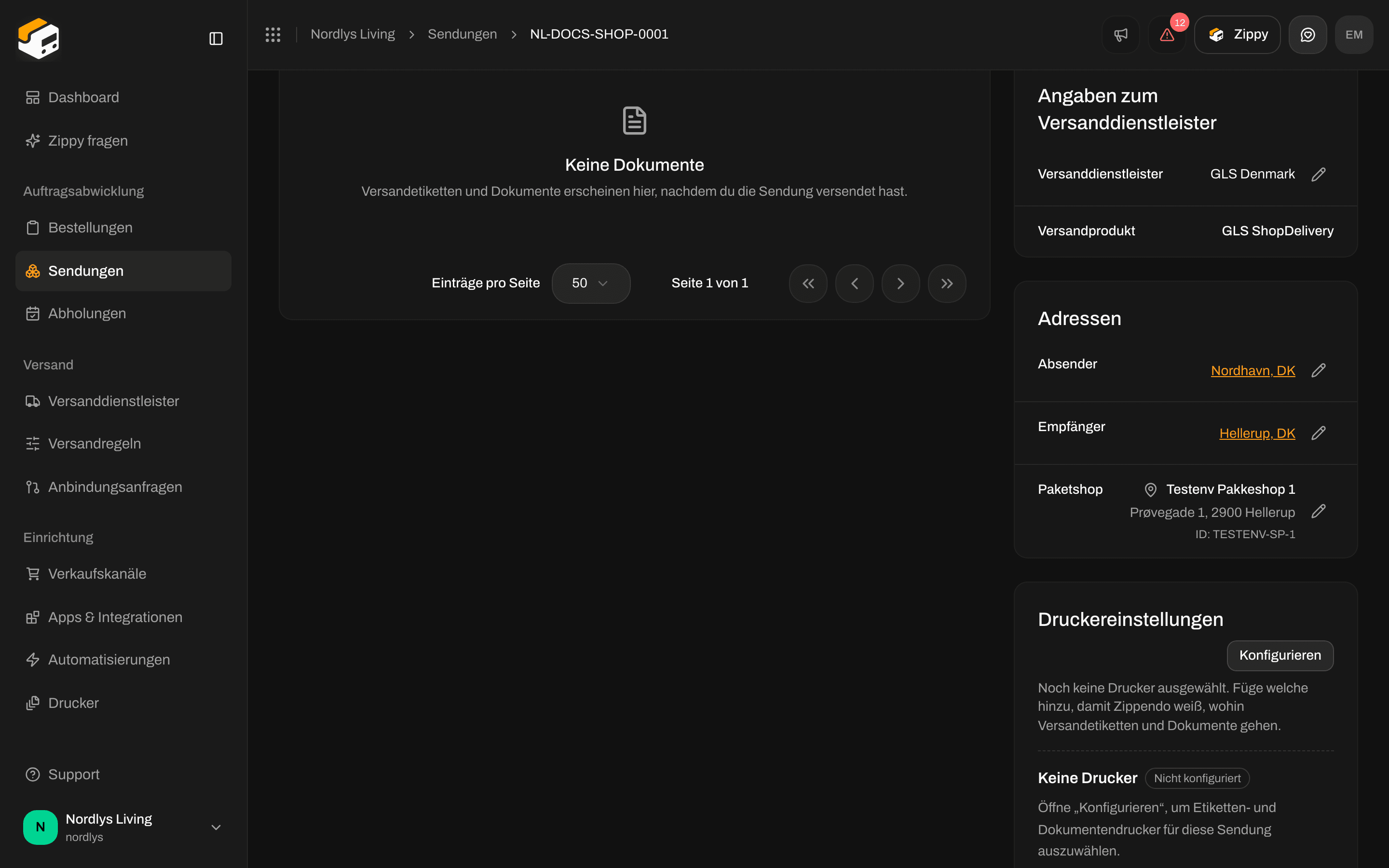Edit the Paketshop pencil icon

[x=1319, y=511]
